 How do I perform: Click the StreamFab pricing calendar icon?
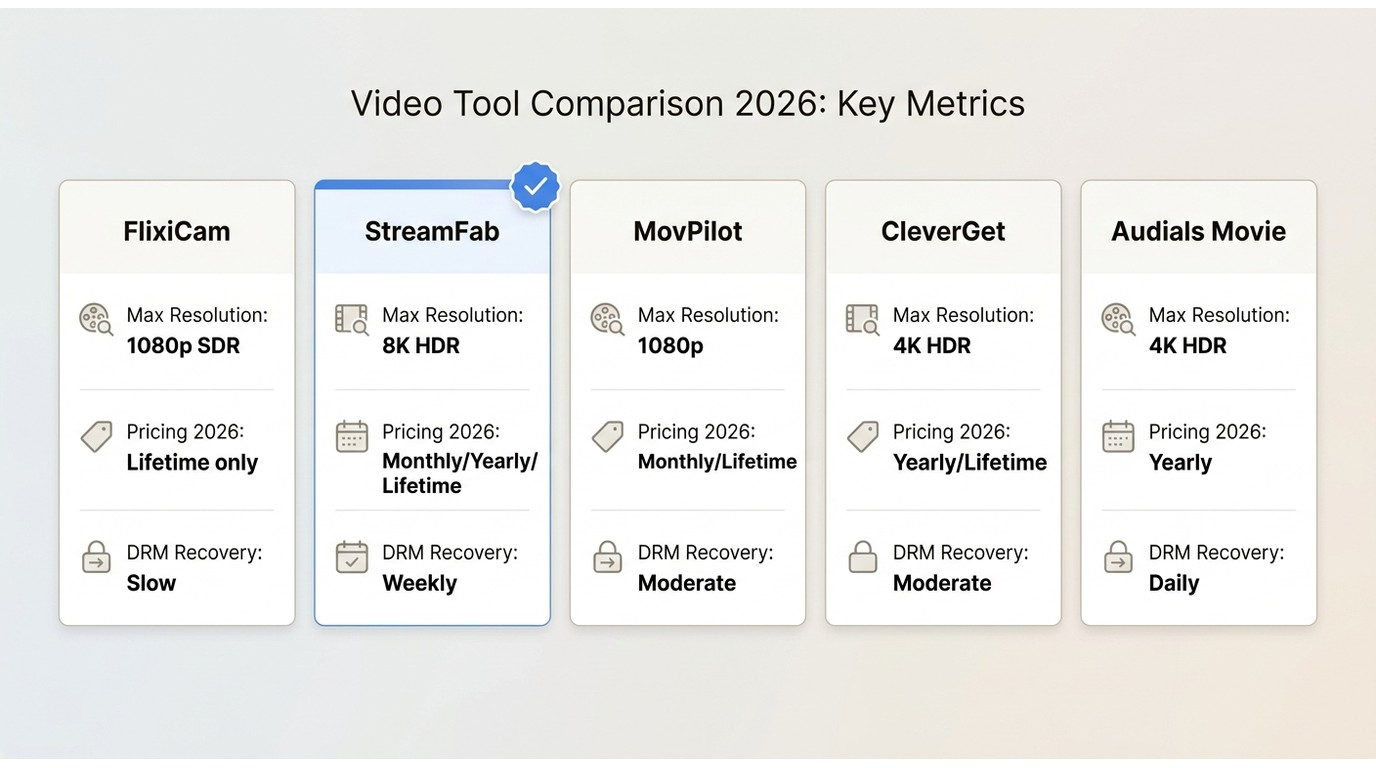click(352, 437)
